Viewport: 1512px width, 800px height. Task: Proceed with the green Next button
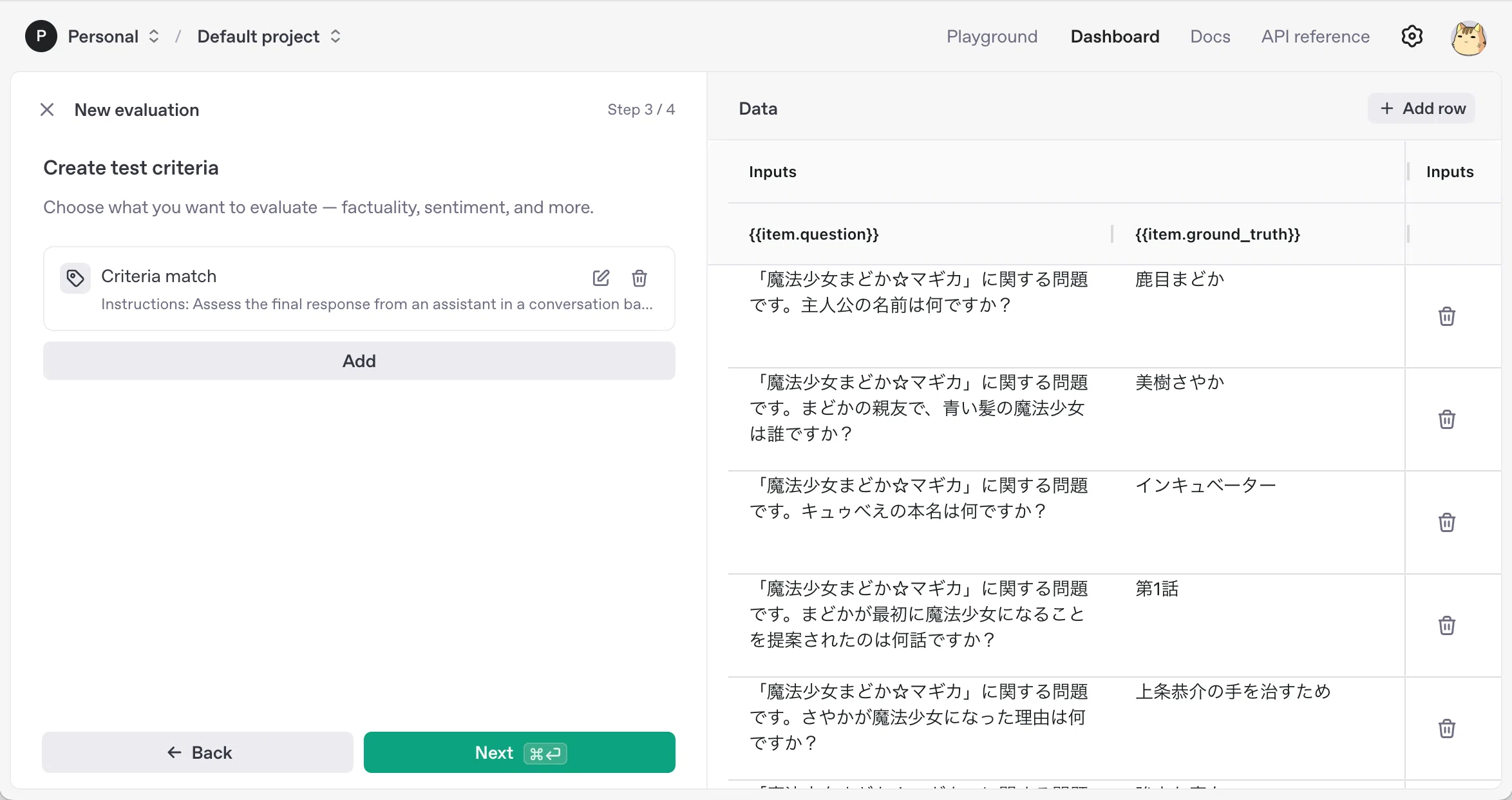pyautogui.click(x=520, y=752)
